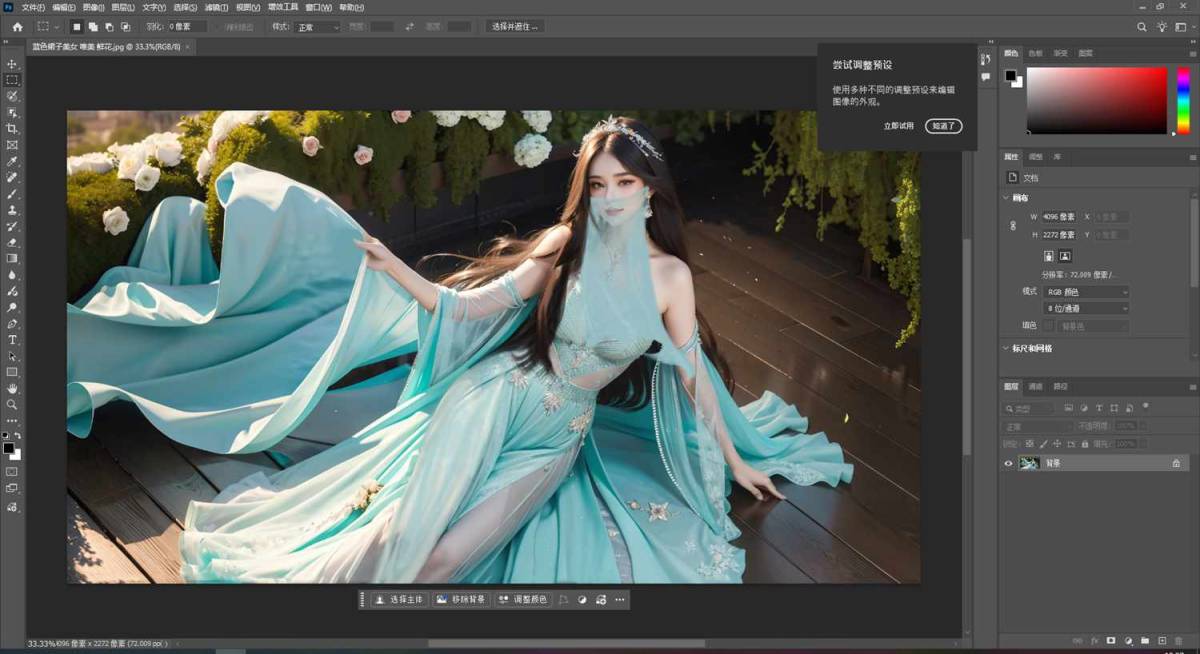Select the Move tool
1200x654 pixels.
(12, 63)
